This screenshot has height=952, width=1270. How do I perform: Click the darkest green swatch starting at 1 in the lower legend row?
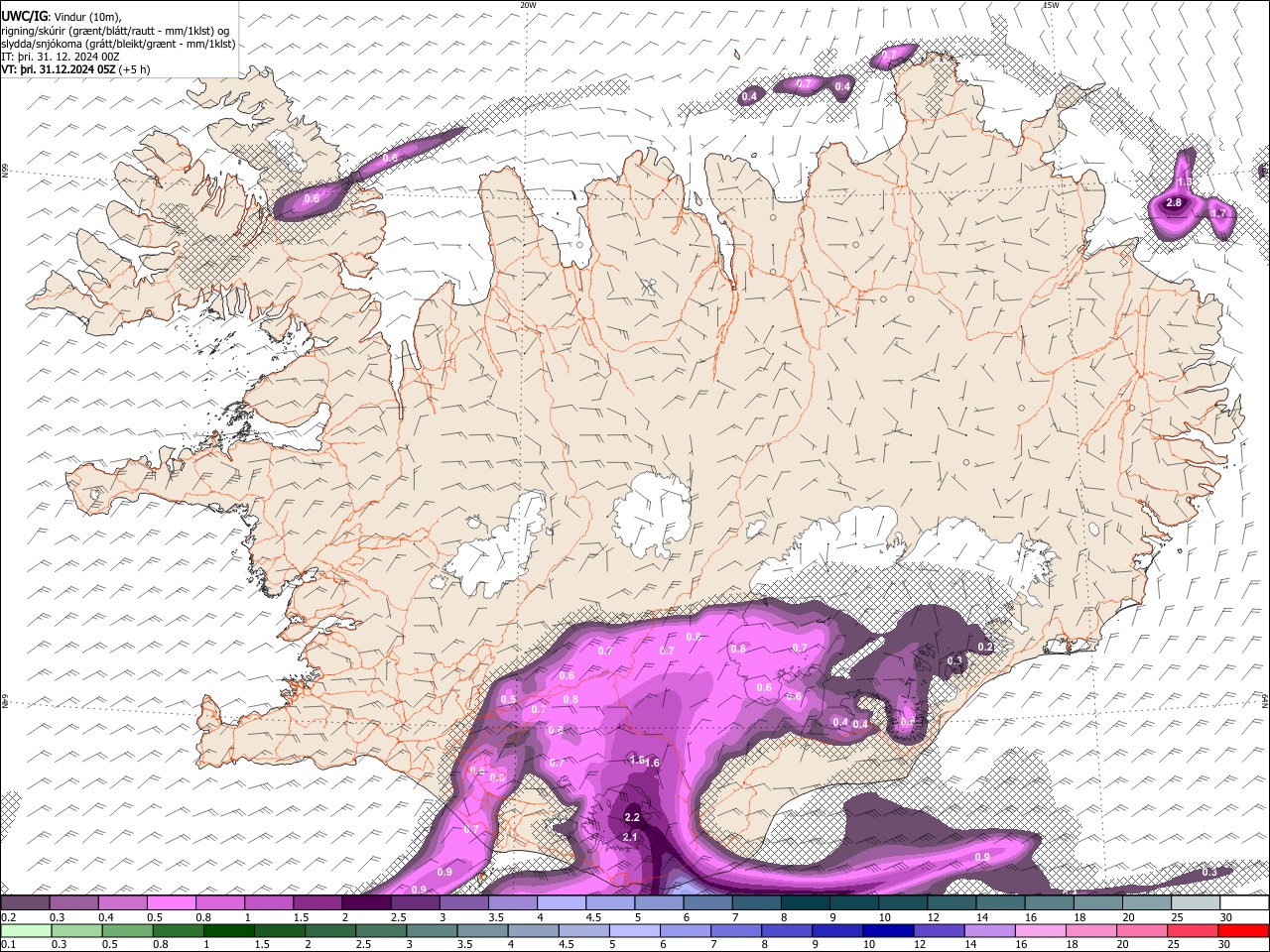(x=227, y=930)
